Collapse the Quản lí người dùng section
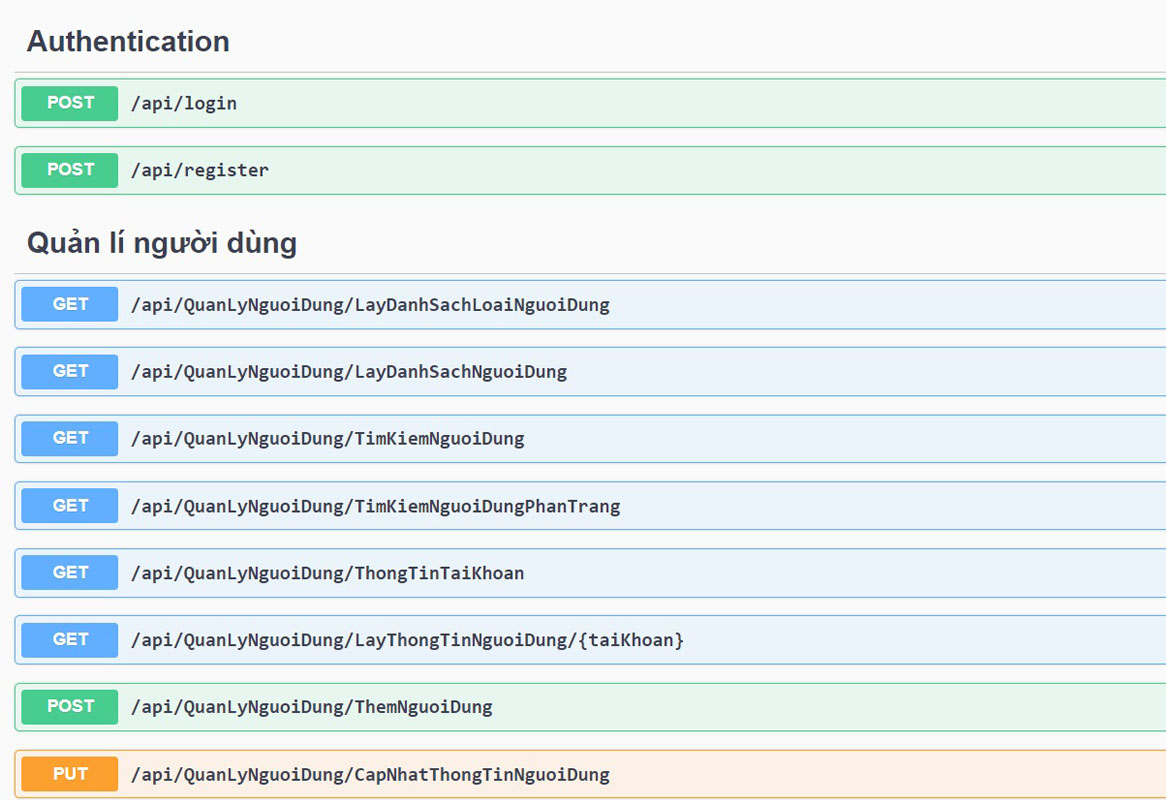 (161, 243)
